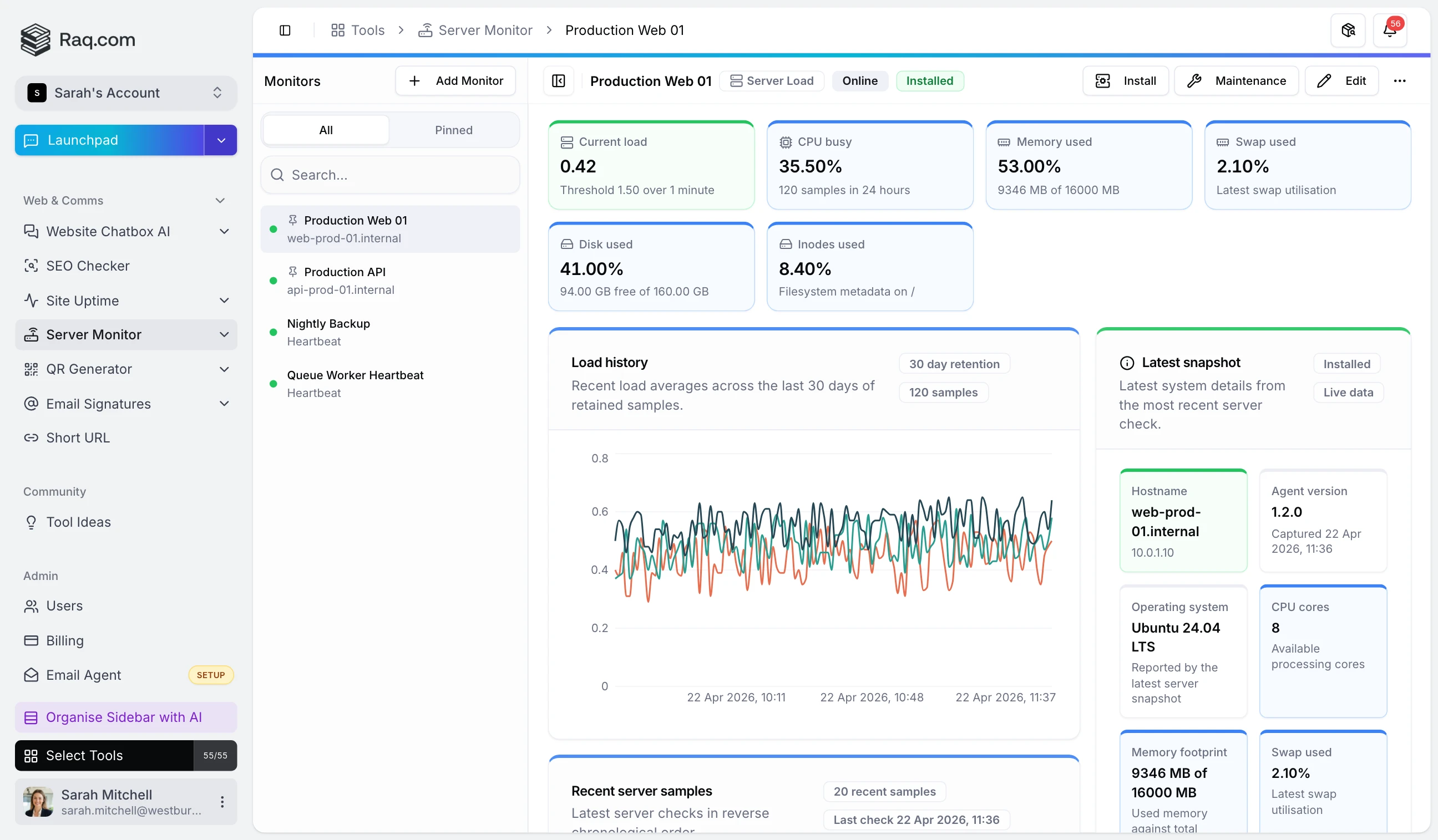Open the Sarah's Account switcher

click(x=125, y=93)
